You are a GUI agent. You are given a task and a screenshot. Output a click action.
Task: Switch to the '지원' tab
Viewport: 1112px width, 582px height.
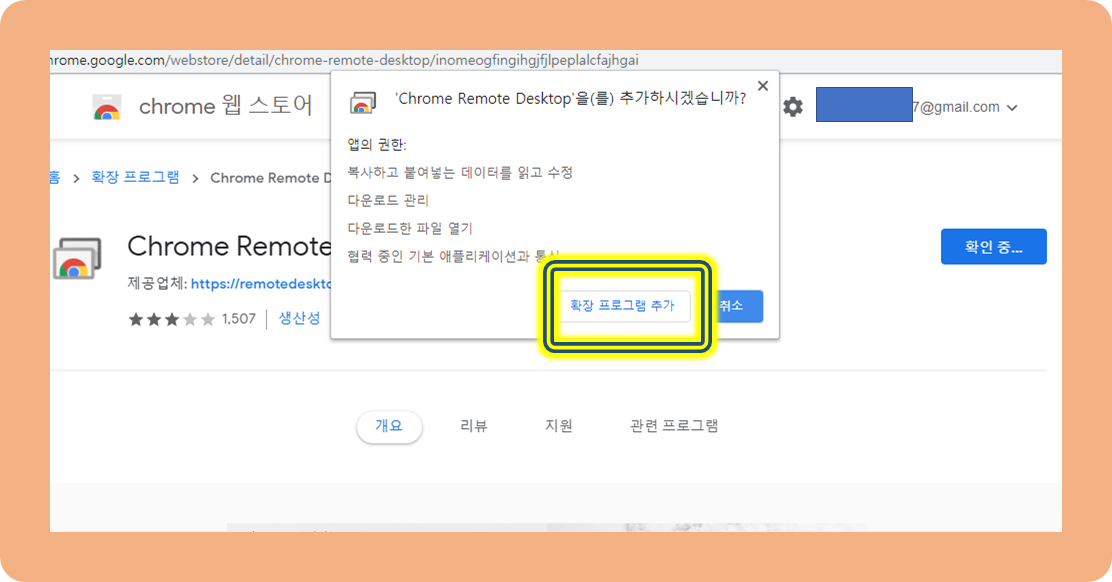tap(559, 426)
